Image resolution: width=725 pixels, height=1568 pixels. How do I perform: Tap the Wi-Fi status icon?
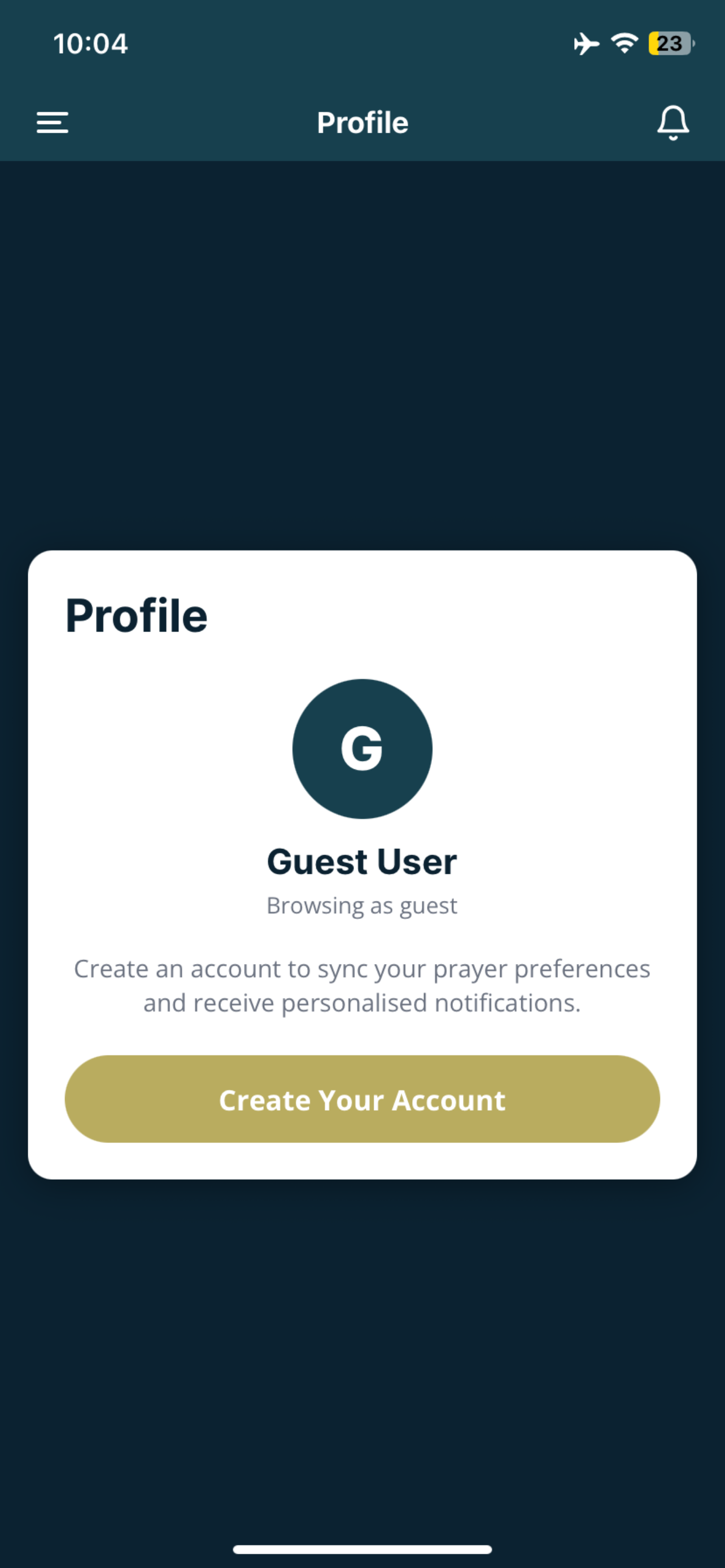coord(624,43)
